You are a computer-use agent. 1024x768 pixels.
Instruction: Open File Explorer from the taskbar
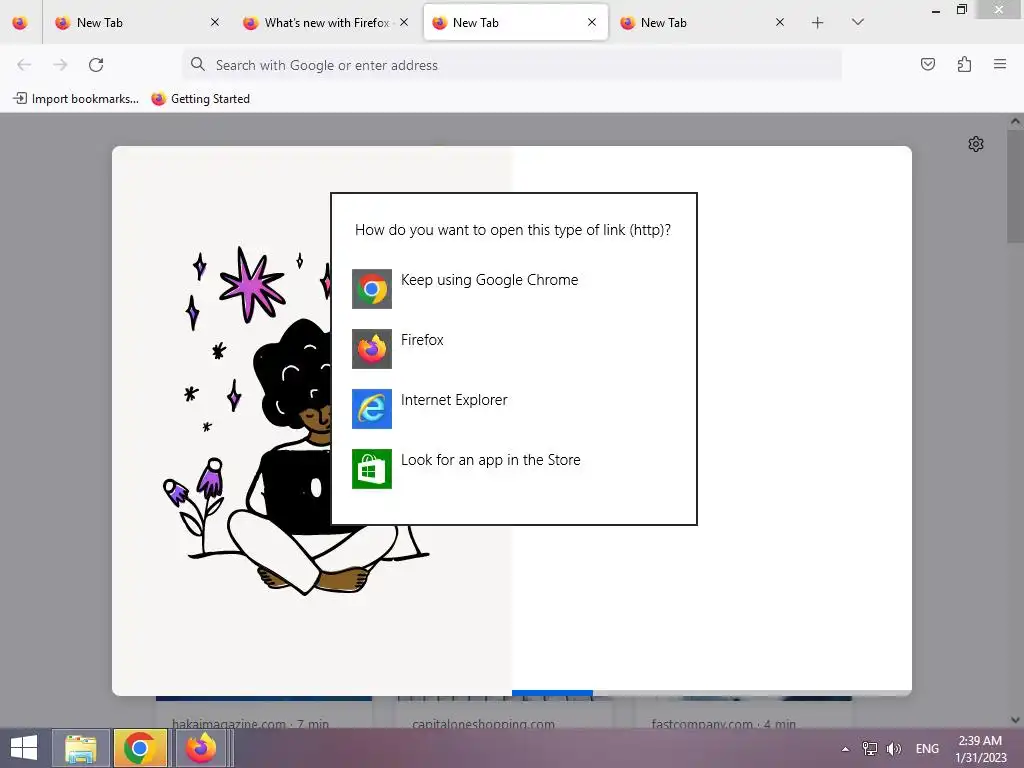pos(81,748)
